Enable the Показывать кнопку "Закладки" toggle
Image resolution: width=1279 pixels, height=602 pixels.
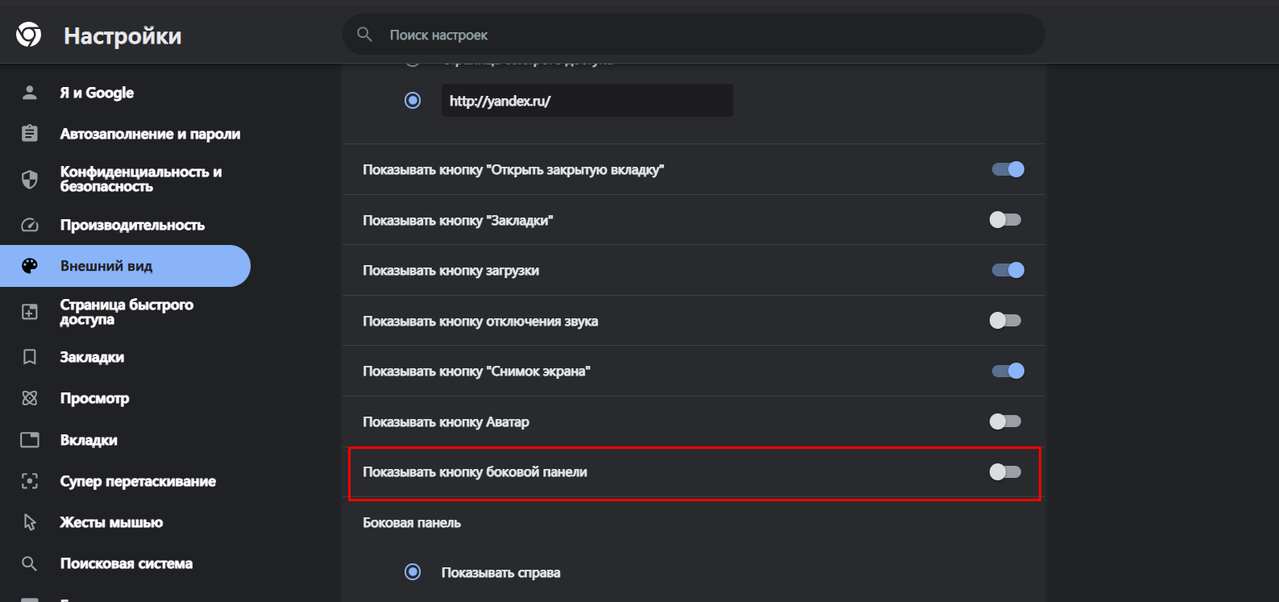1005,220
